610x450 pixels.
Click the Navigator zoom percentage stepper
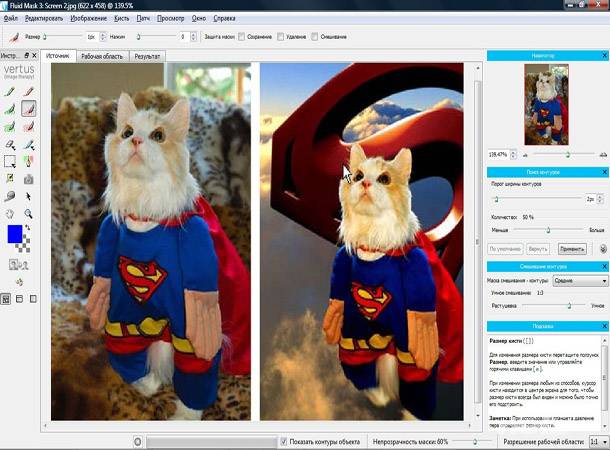pyautogui.click(x=513, y=155)
